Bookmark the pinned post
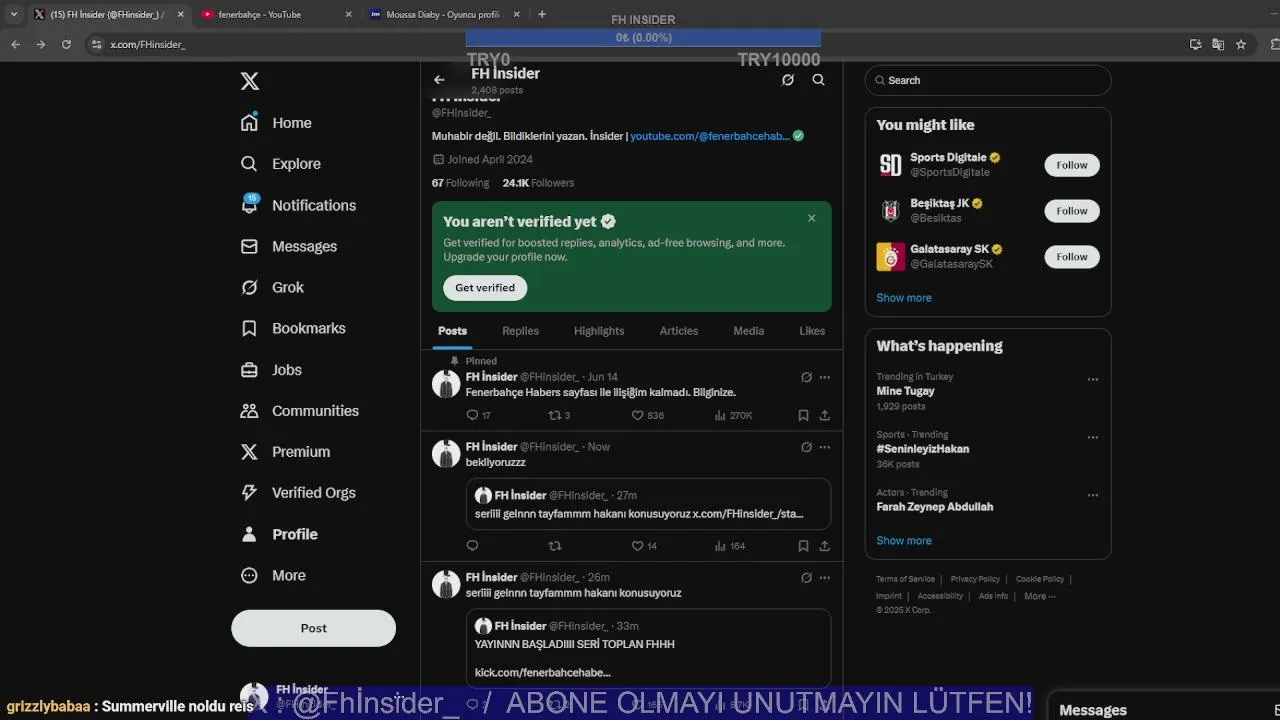The image size is (1280, 720). click(x=803, y=415)
